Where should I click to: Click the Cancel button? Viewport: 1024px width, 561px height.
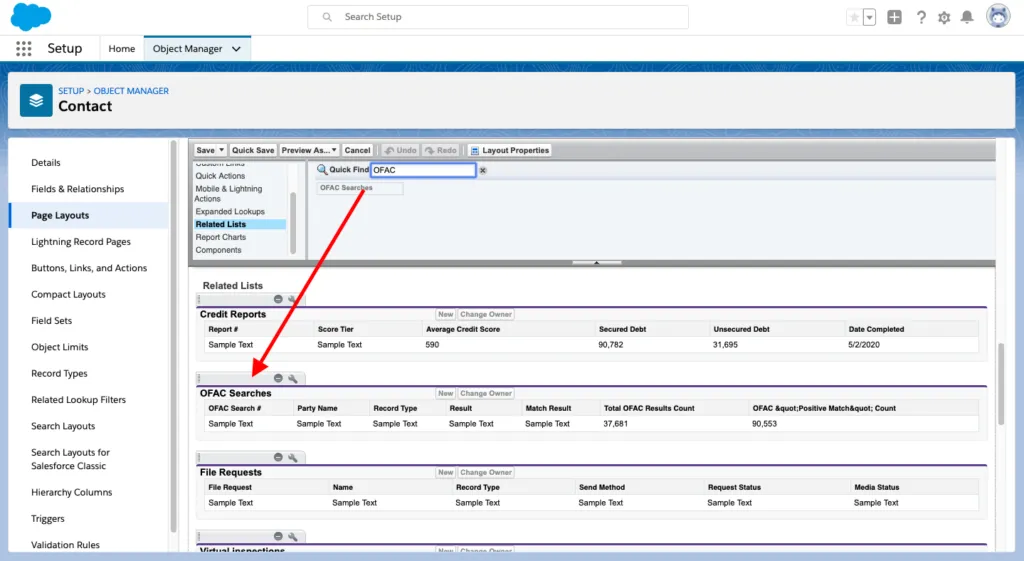pyautogui.click(x=357, y=150)
